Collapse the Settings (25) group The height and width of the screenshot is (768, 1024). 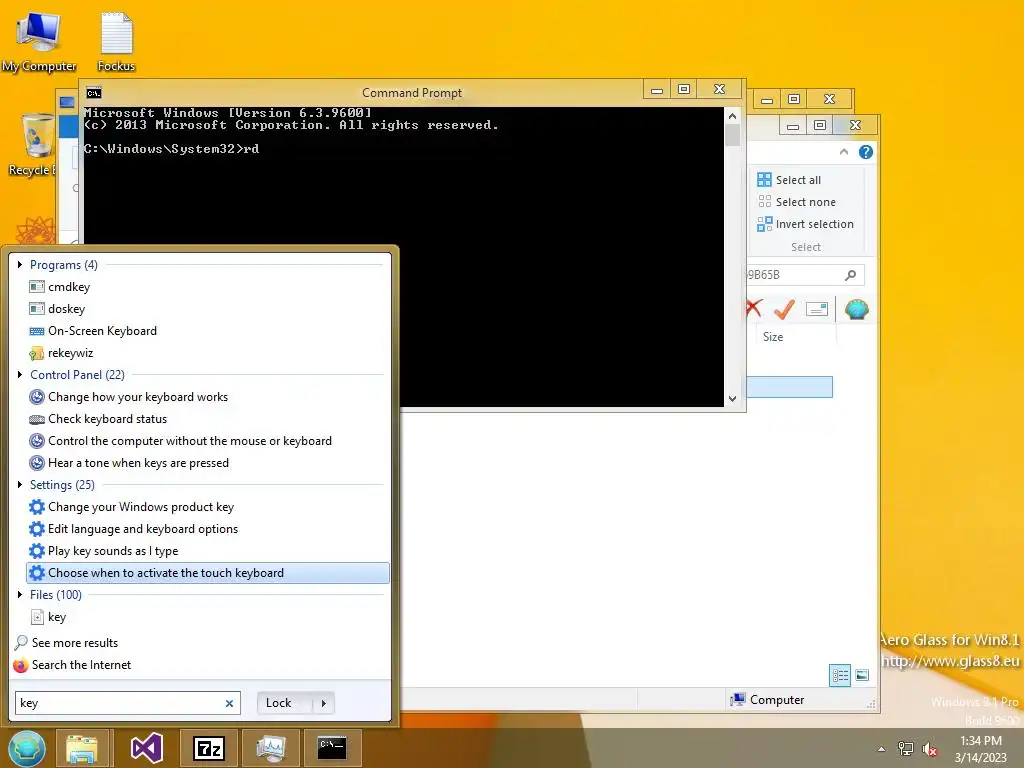[20, 485]
